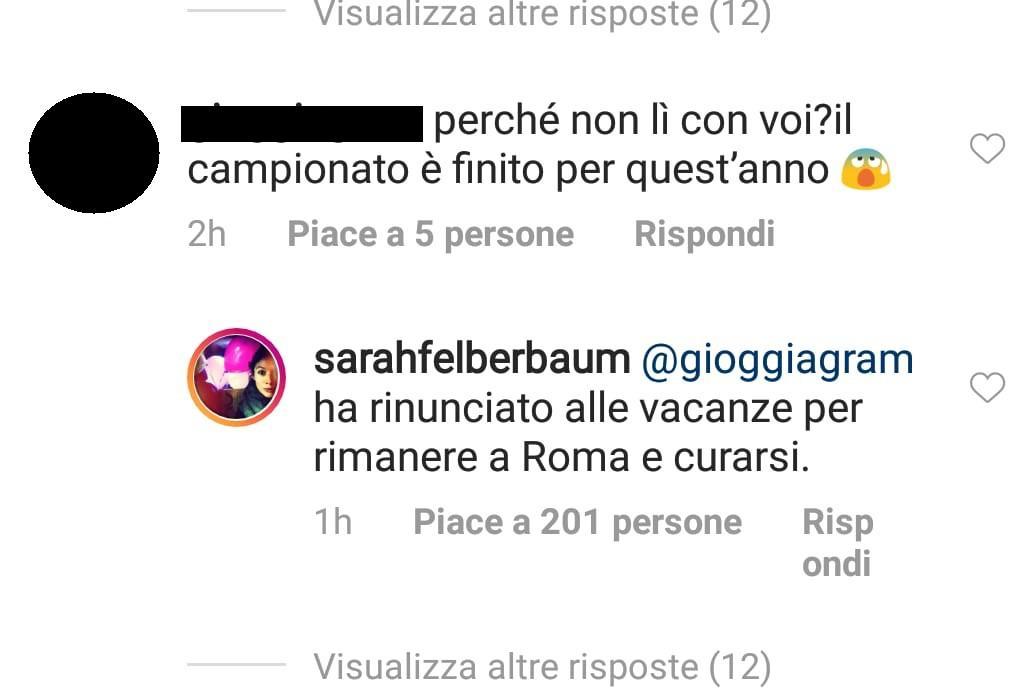Screen dimensions: 1021x698
Task: Tap the heart on sarahfelberbaum's reply
Action: pyautogui.click(x=988, y=388)
